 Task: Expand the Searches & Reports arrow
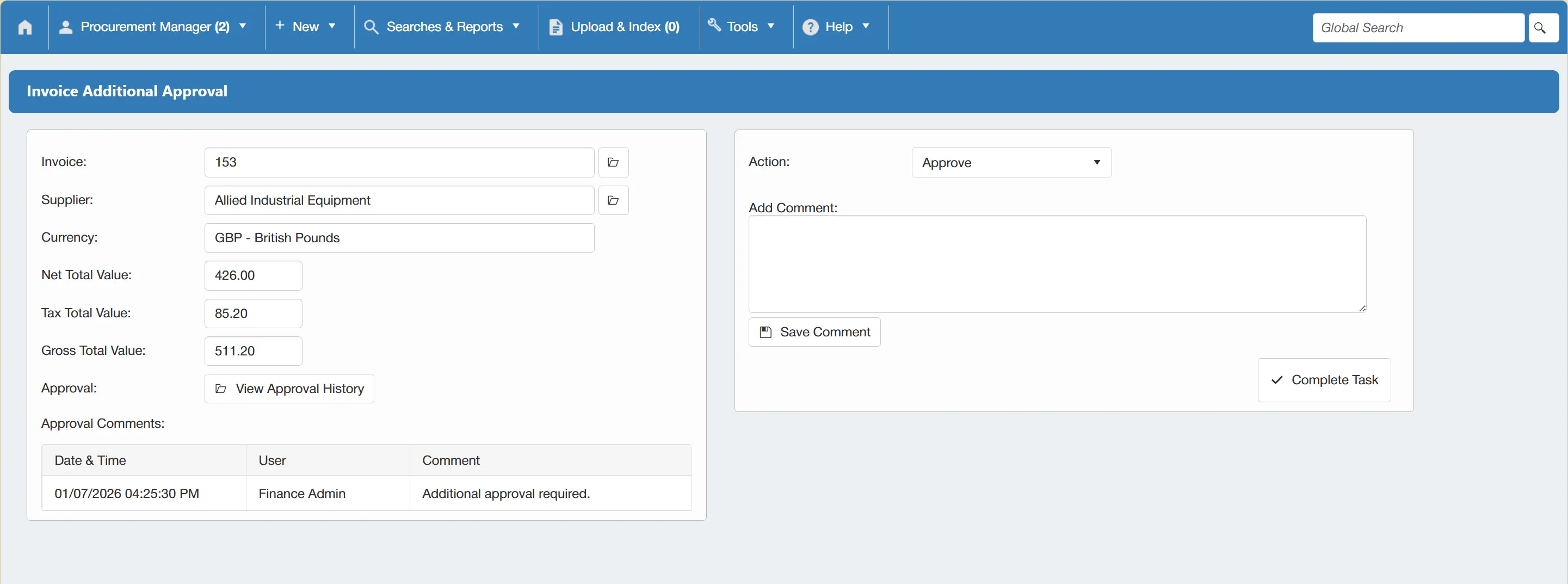point(516,27)
